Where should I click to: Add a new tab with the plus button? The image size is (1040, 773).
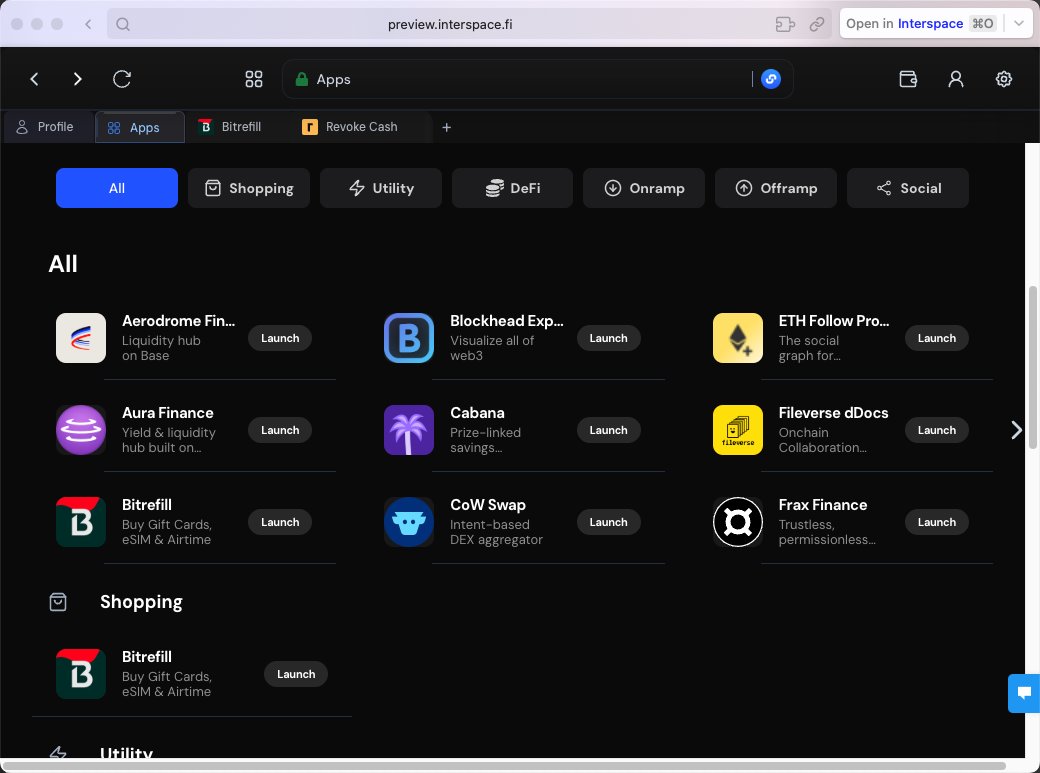coord(446,127)
